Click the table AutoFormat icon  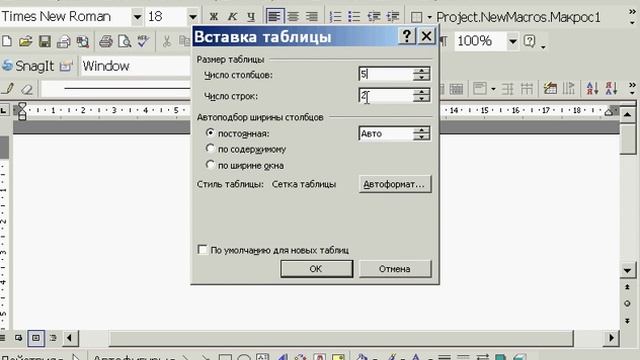[x=550, y=88]
